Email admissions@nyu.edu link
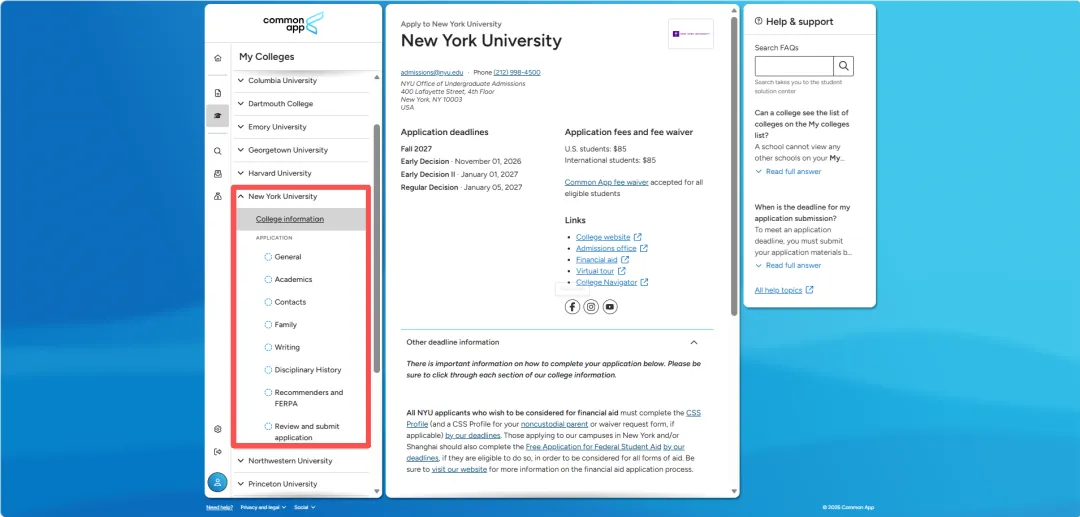Screen dimensions: 1080x517 432,72
